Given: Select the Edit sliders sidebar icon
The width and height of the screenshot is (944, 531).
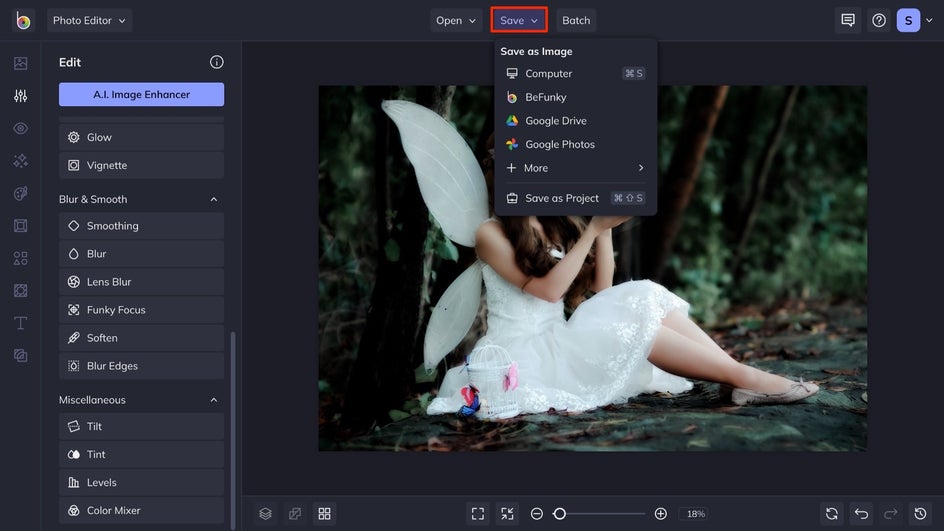Looking at the screenshot, I should click(x=20, y=96).
